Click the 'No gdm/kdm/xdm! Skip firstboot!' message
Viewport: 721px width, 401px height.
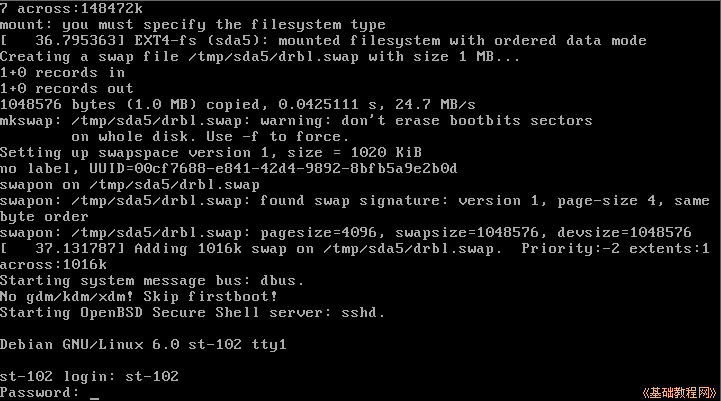(x=139, y=297)
